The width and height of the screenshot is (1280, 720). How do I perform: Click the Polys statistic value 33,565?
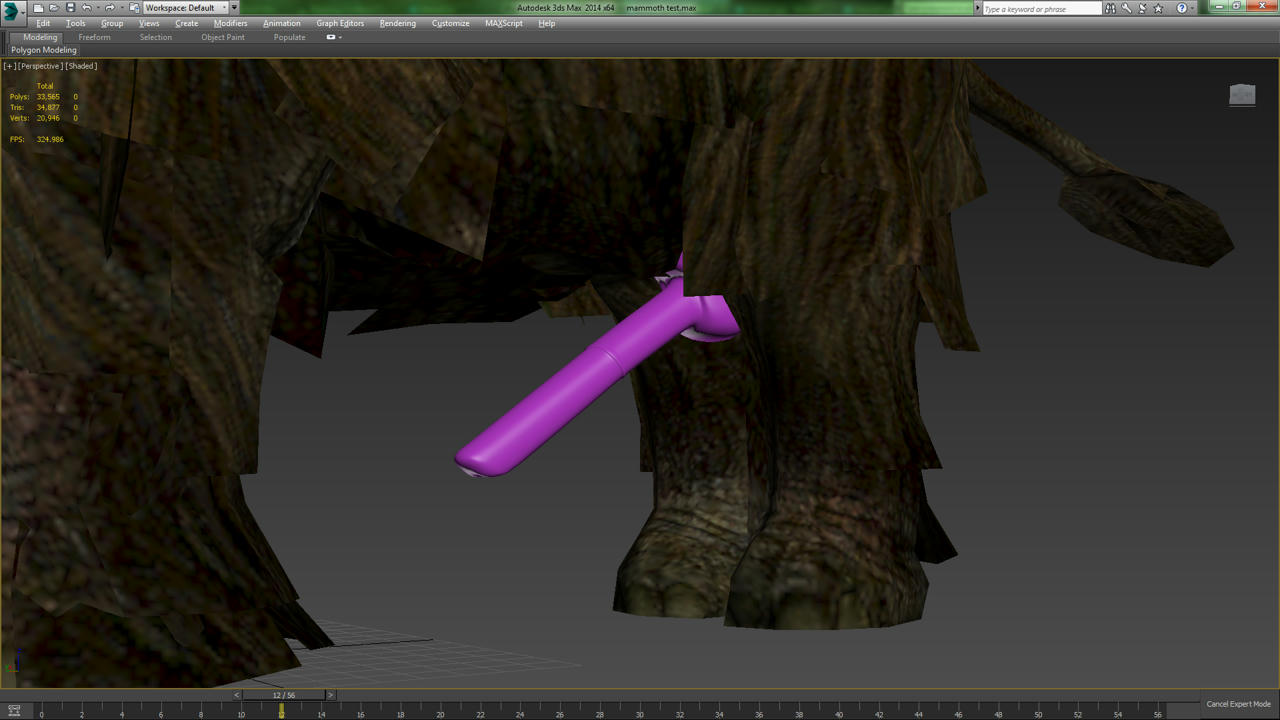[x=48, y=97]
